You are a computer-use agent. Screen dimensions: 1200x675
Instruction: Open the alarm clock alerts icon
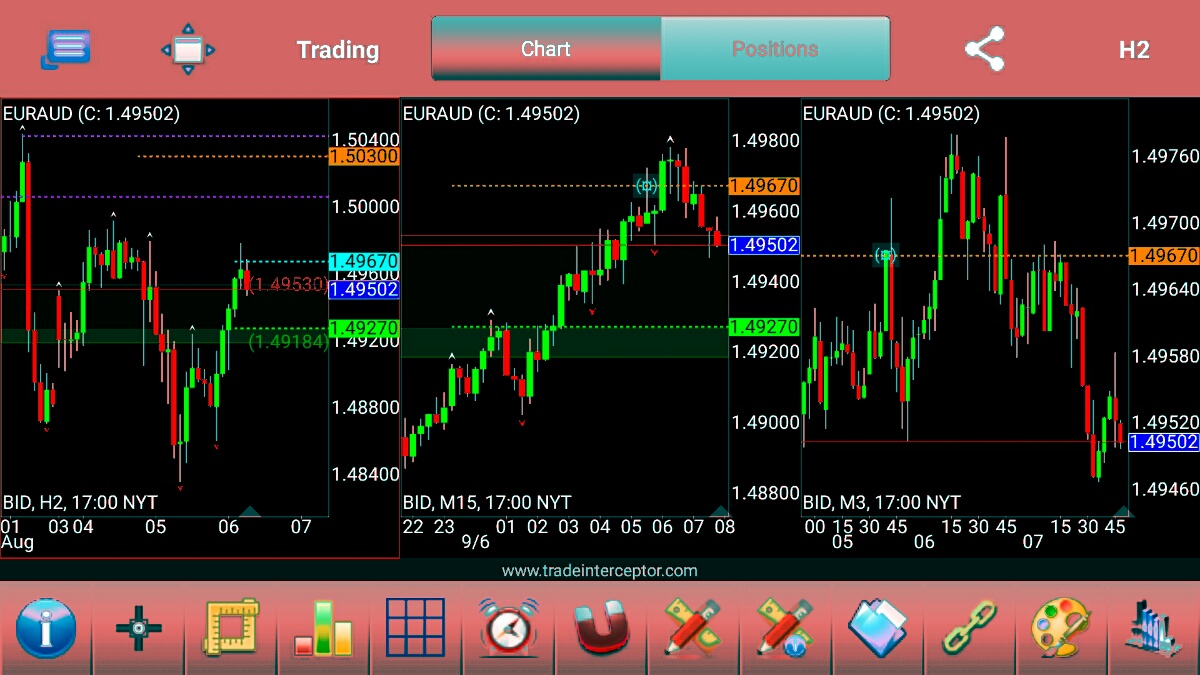(x=508, y=628)
